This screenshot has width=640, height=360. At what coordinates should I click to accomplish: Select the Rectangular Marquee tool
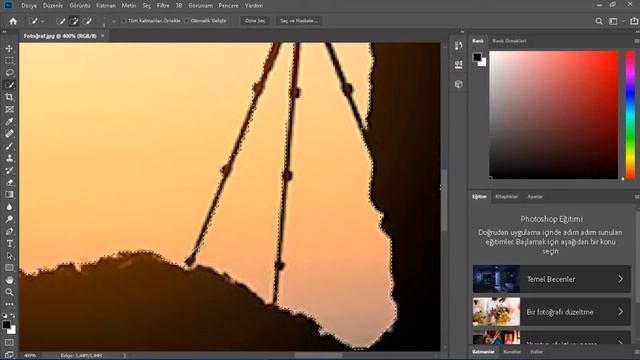click(x=9, y=61)
